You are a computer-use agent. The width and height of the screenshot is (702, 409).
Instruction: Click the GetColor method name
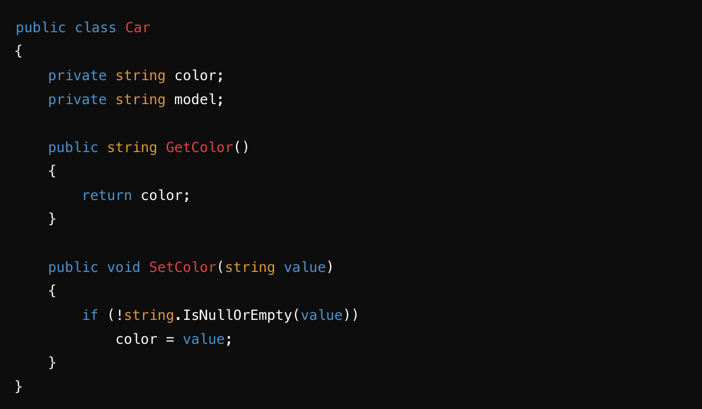click(x=199, y=147)
